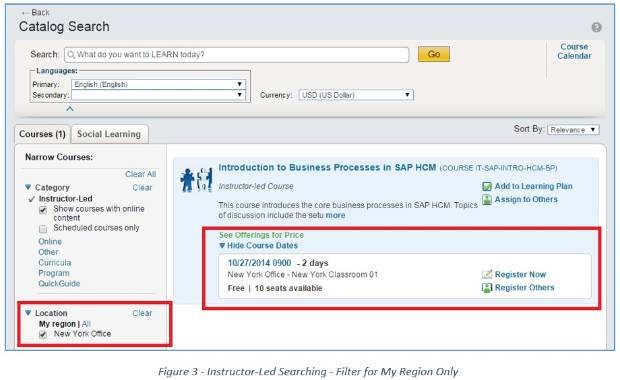620x380 pixels.
Task: Click the Add to Learning Plan icon
Action: [x=487, y=186]
